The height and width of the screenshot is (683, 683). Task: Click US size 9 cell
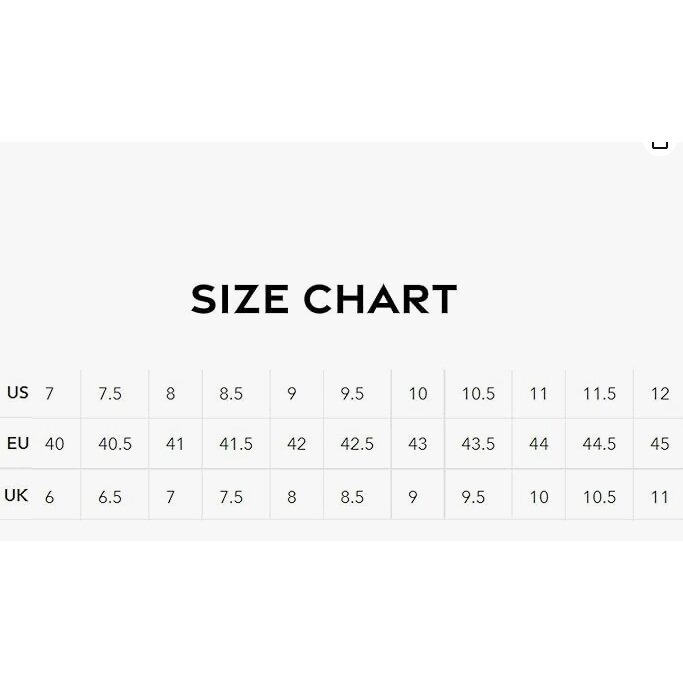point(292,393)
